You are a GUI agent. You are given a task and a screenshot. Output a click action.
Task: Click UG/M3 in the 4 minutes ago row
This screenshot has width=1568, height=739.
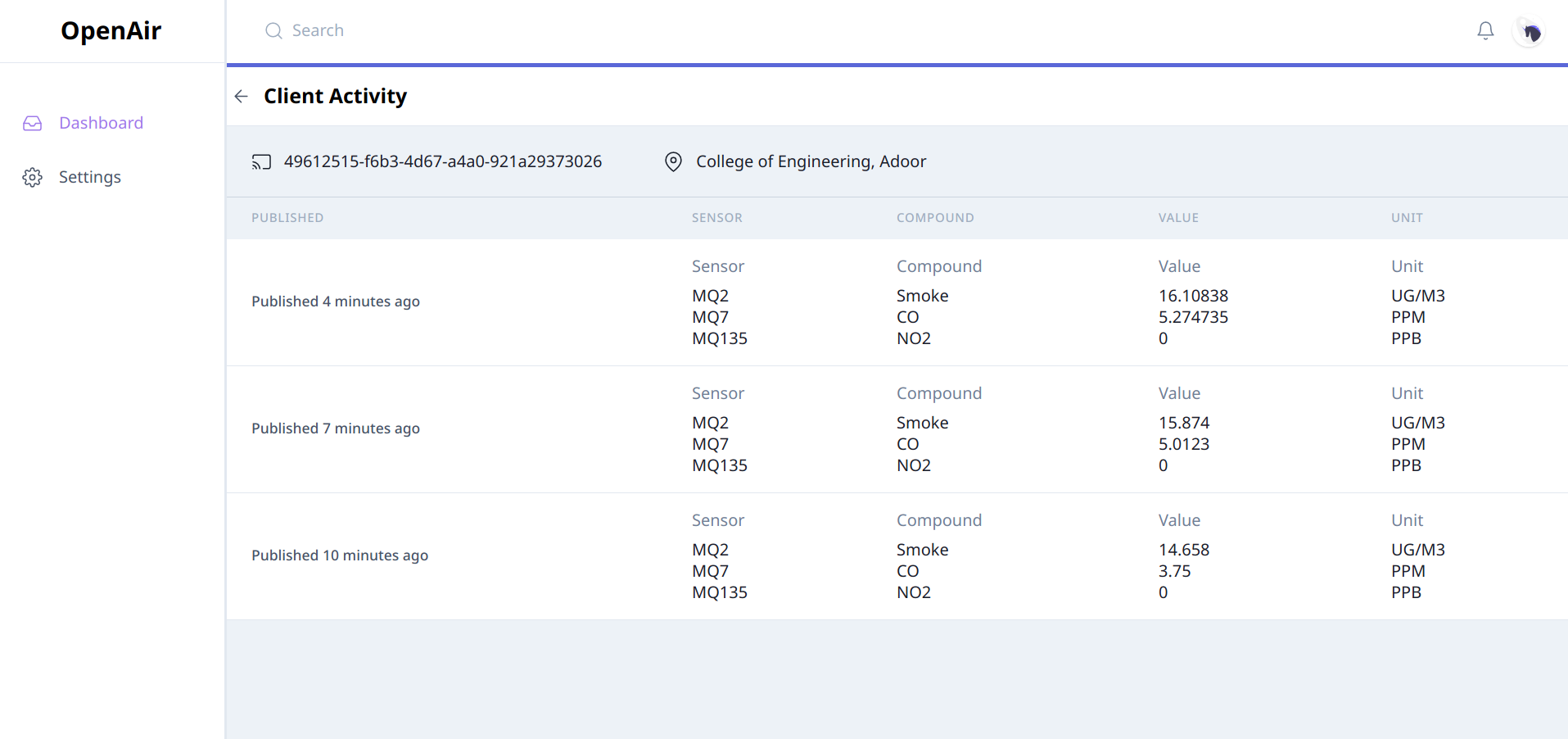tap(1418, 296)
